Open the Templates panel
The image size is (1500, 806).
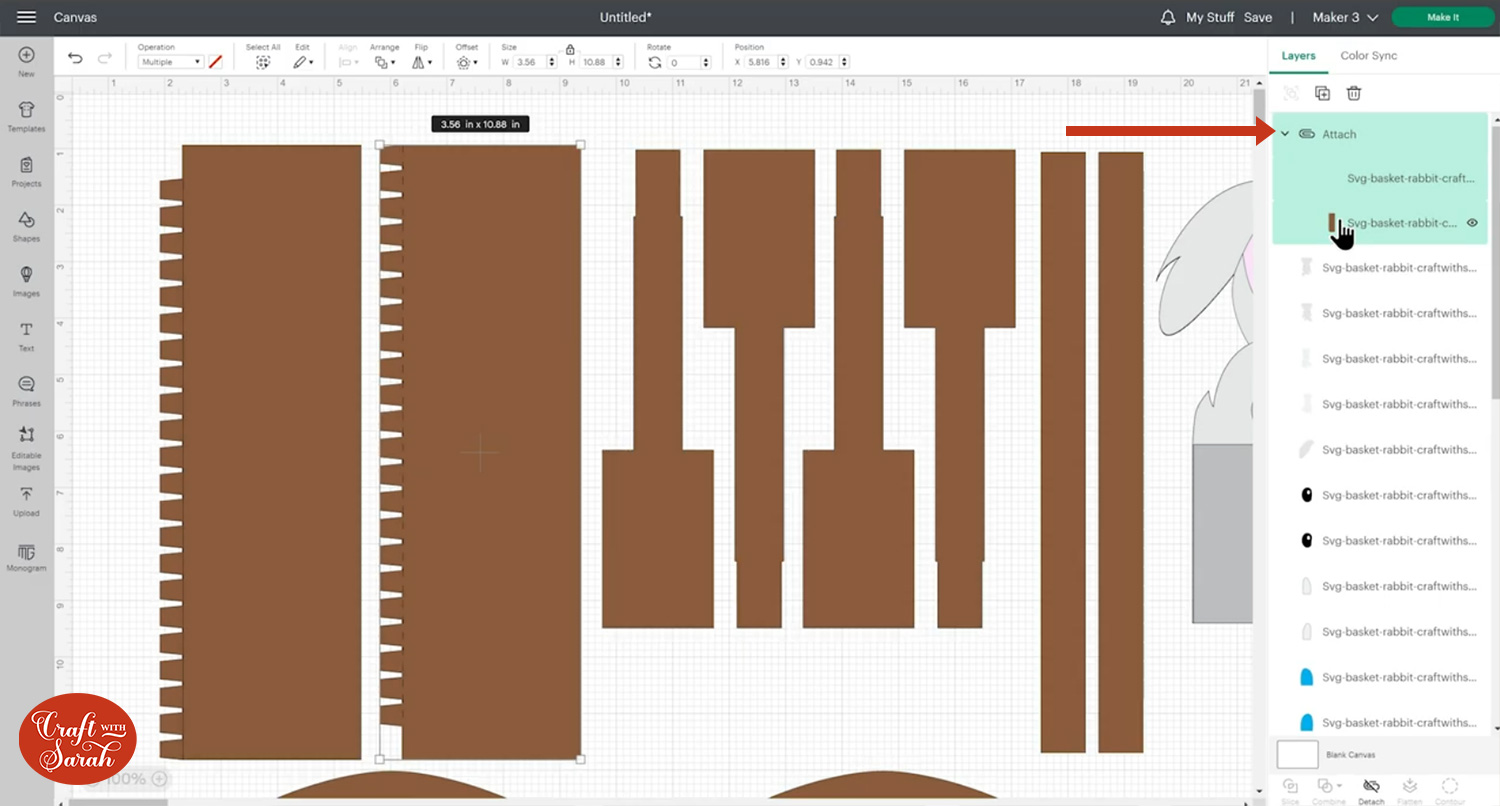(26, 116)
